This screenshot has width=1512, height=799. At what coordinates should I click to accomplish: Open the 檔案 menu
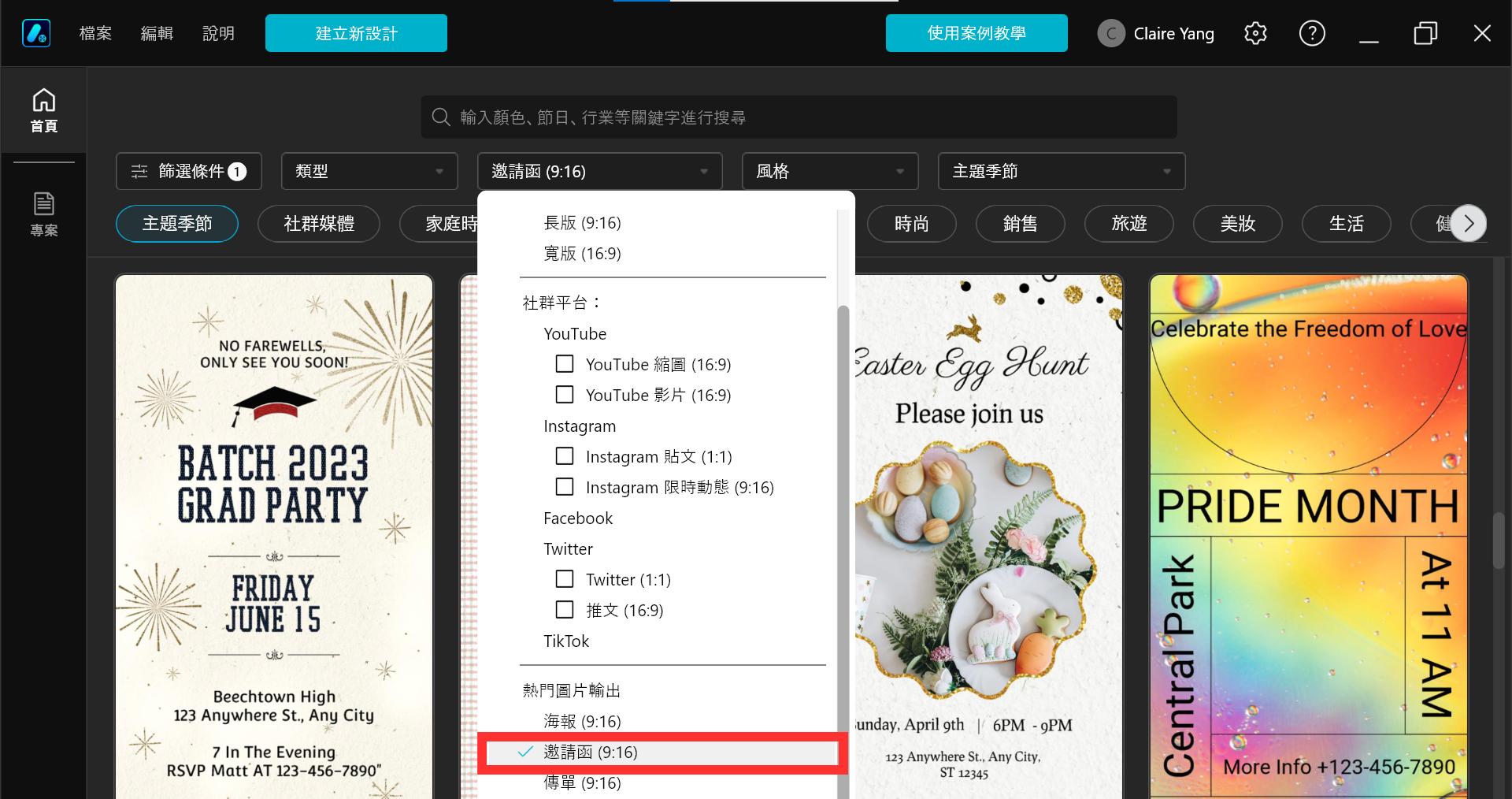(x=95, y=33)
